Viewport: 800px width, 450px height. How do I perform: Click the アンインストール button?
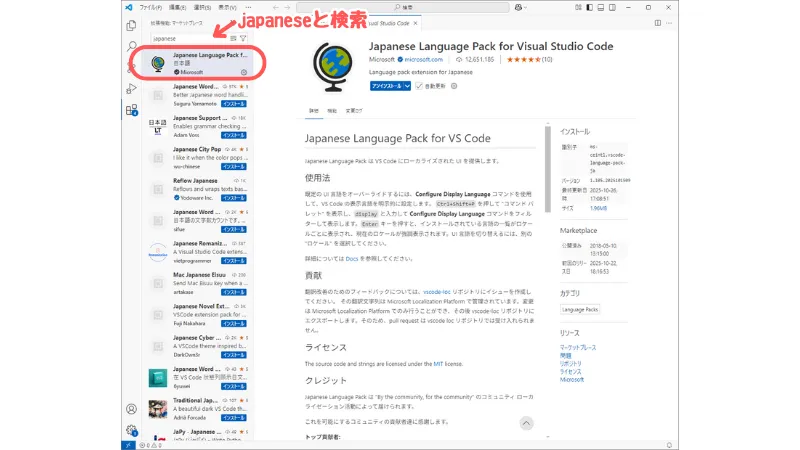pos(386,86)
